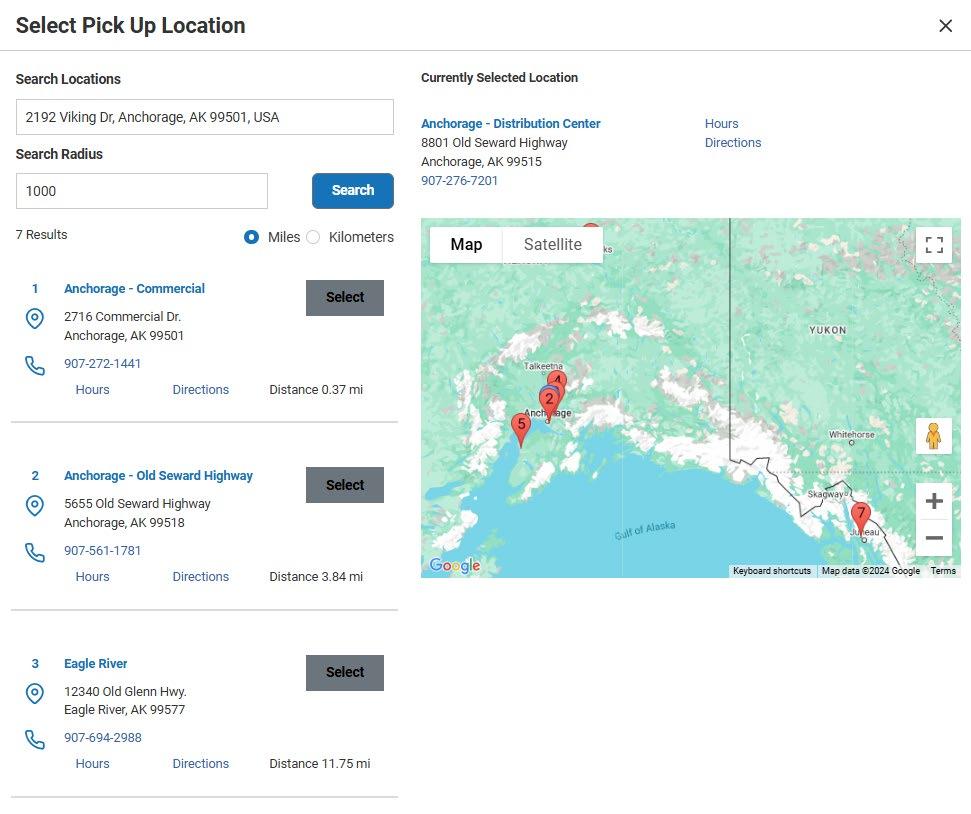Switch map to Satellite view tab
Screen dimensions: 971x814
[552, 245]
